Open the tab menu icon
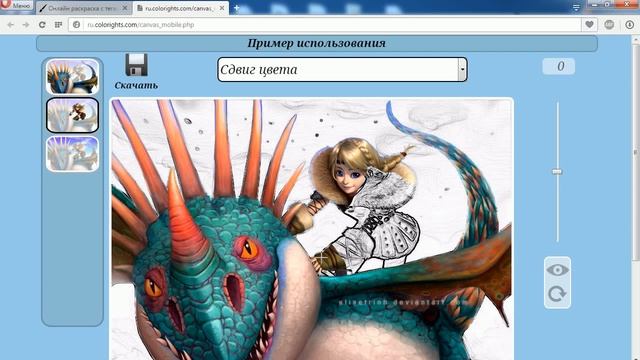Screen dimensions: 640x360 pyautogui.click(x=576, y=8)
